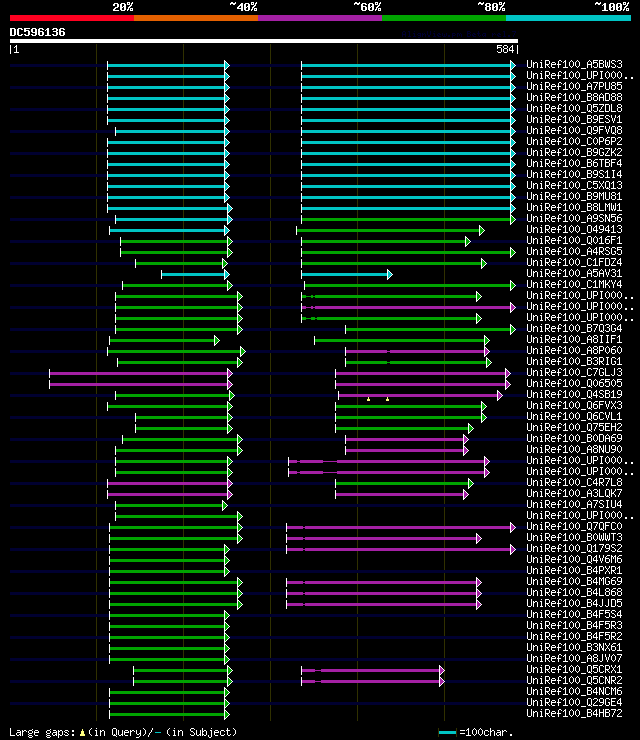Click the purple ~60% identity legend segment
This screenshot has height=740, width=640.
click(320, 18)
